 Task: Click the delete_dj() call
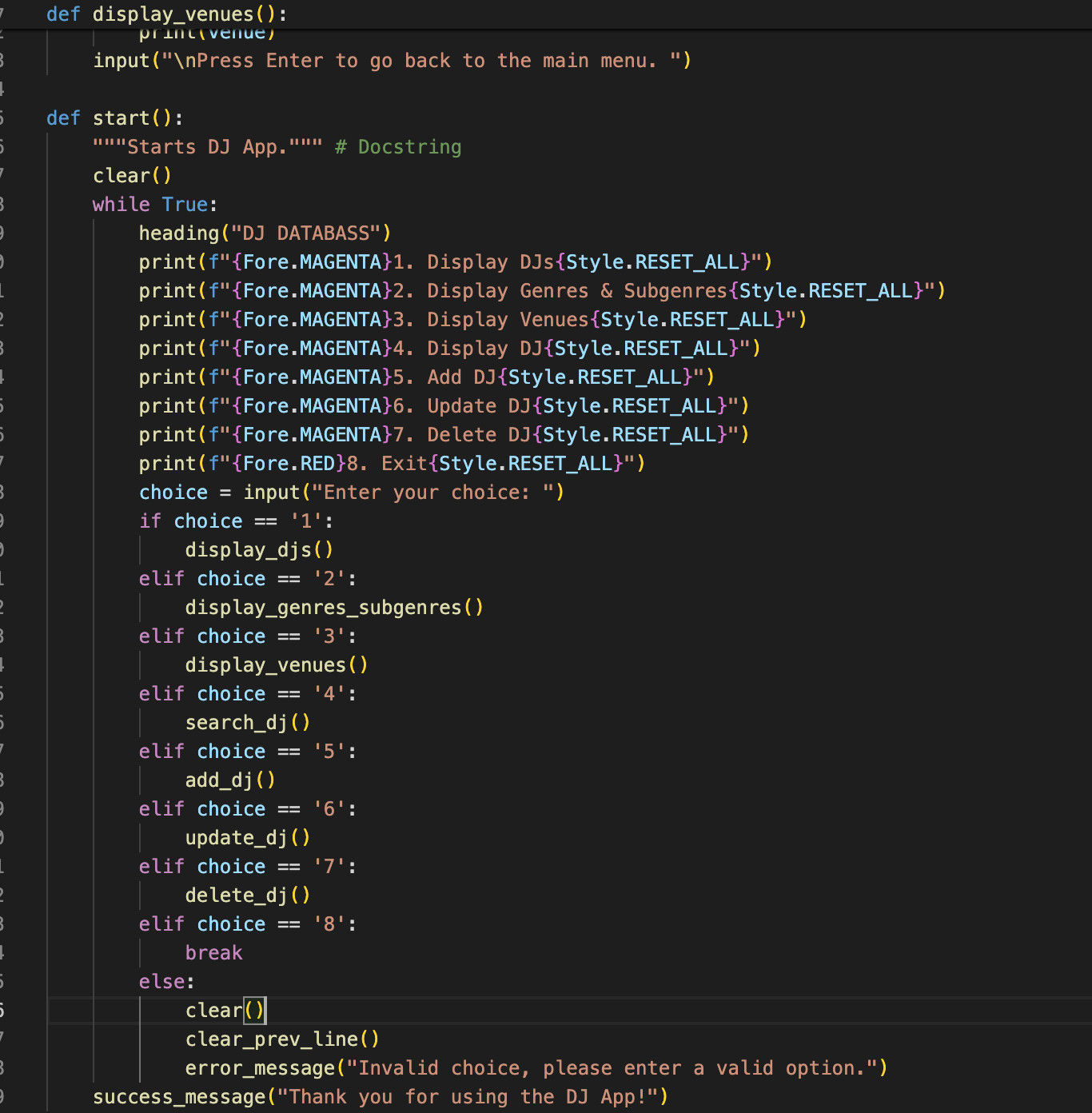[248, 896]
